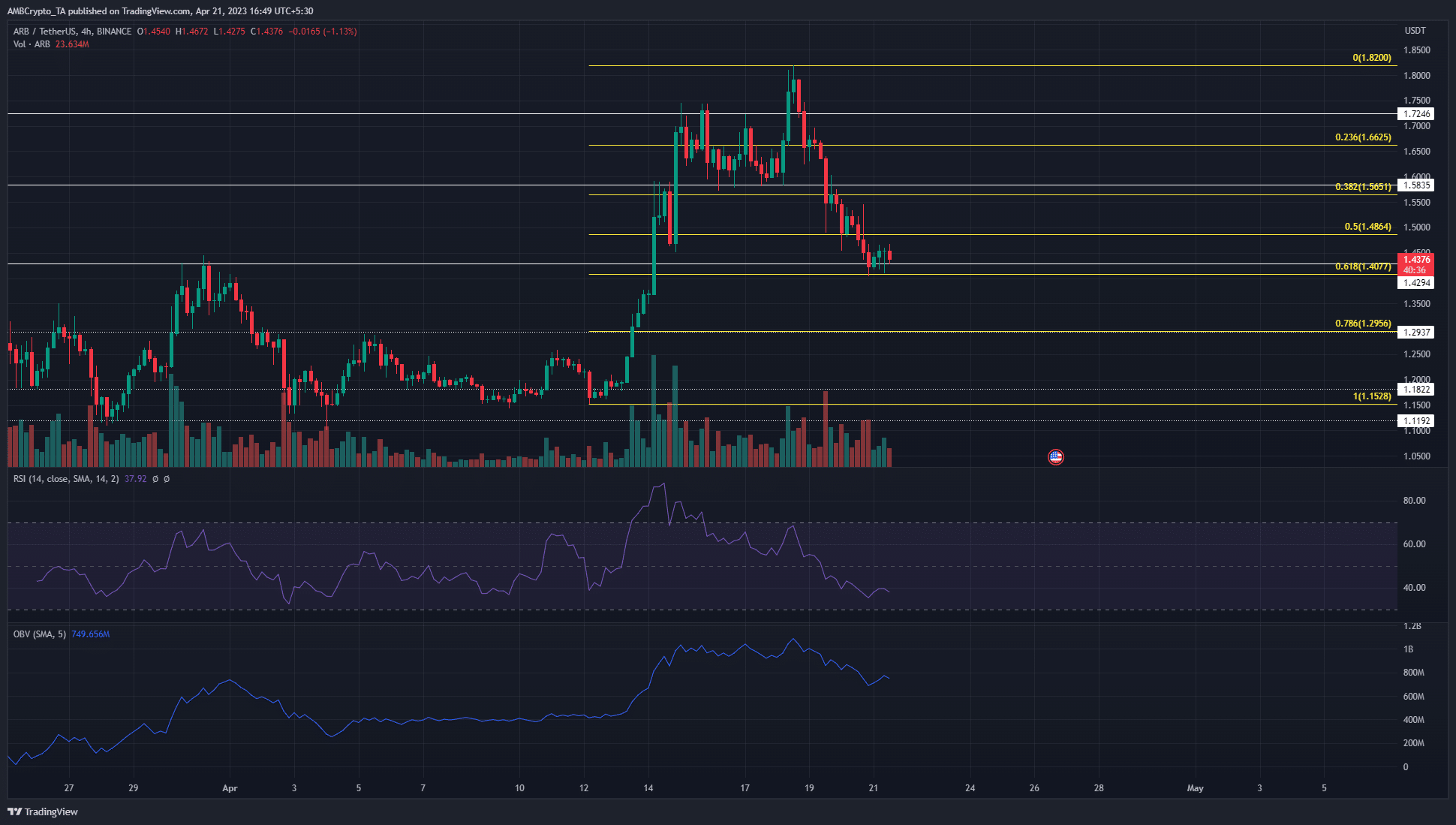This screenshot has height=825, width=1456.
Task: Click the May date axis label
Action: pos(1195,788)
